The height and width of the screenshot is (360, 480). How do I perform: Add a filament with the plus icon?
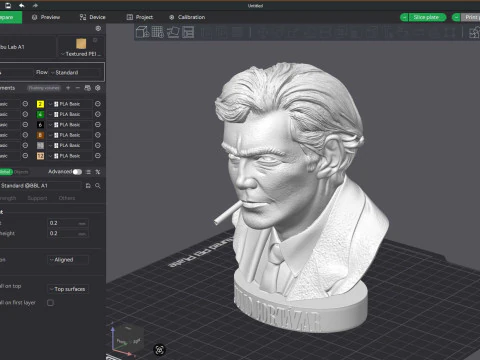point(68,88)
